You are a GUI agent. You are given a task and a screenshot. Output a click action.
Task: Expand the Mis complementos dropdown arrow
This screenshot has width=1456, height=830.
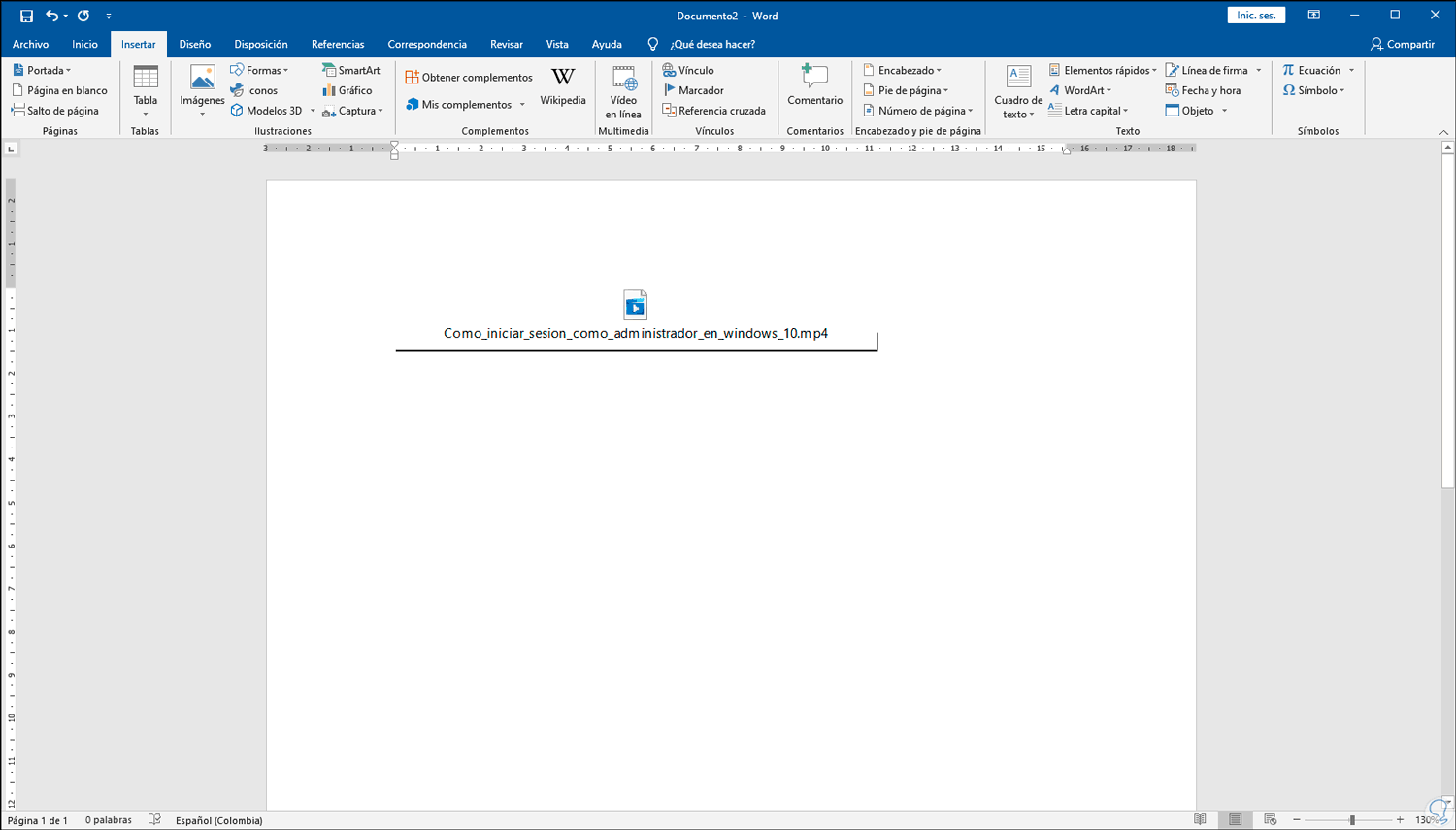(x=522, y=105)
